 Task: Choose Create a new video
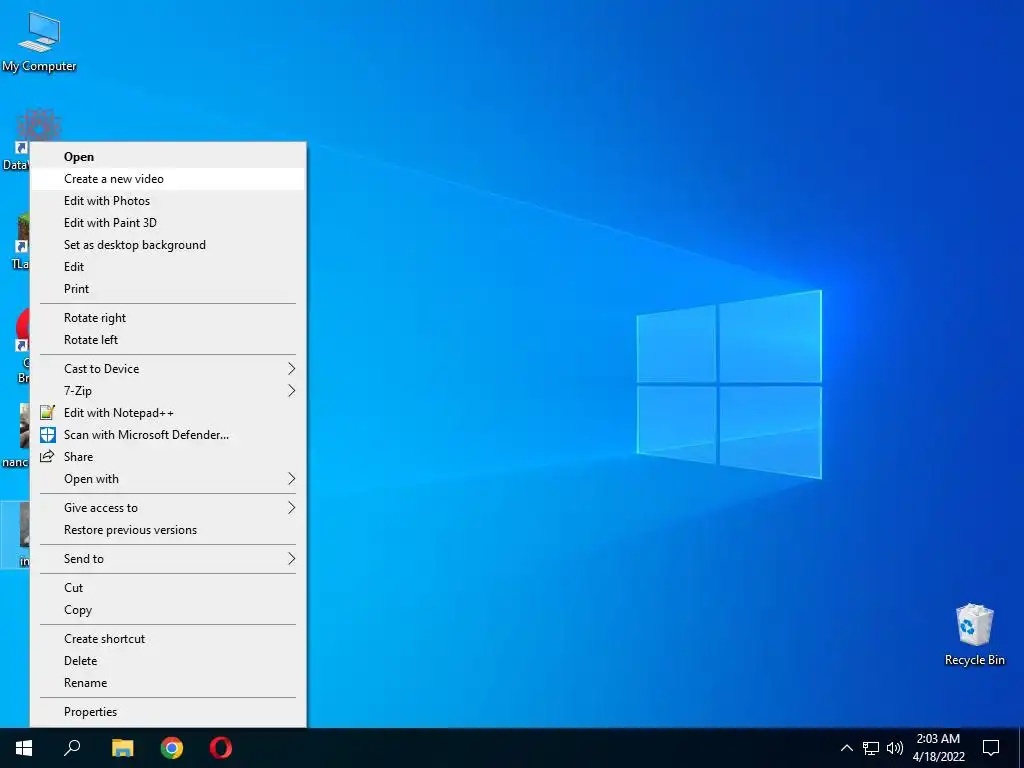tap(168, 179)
